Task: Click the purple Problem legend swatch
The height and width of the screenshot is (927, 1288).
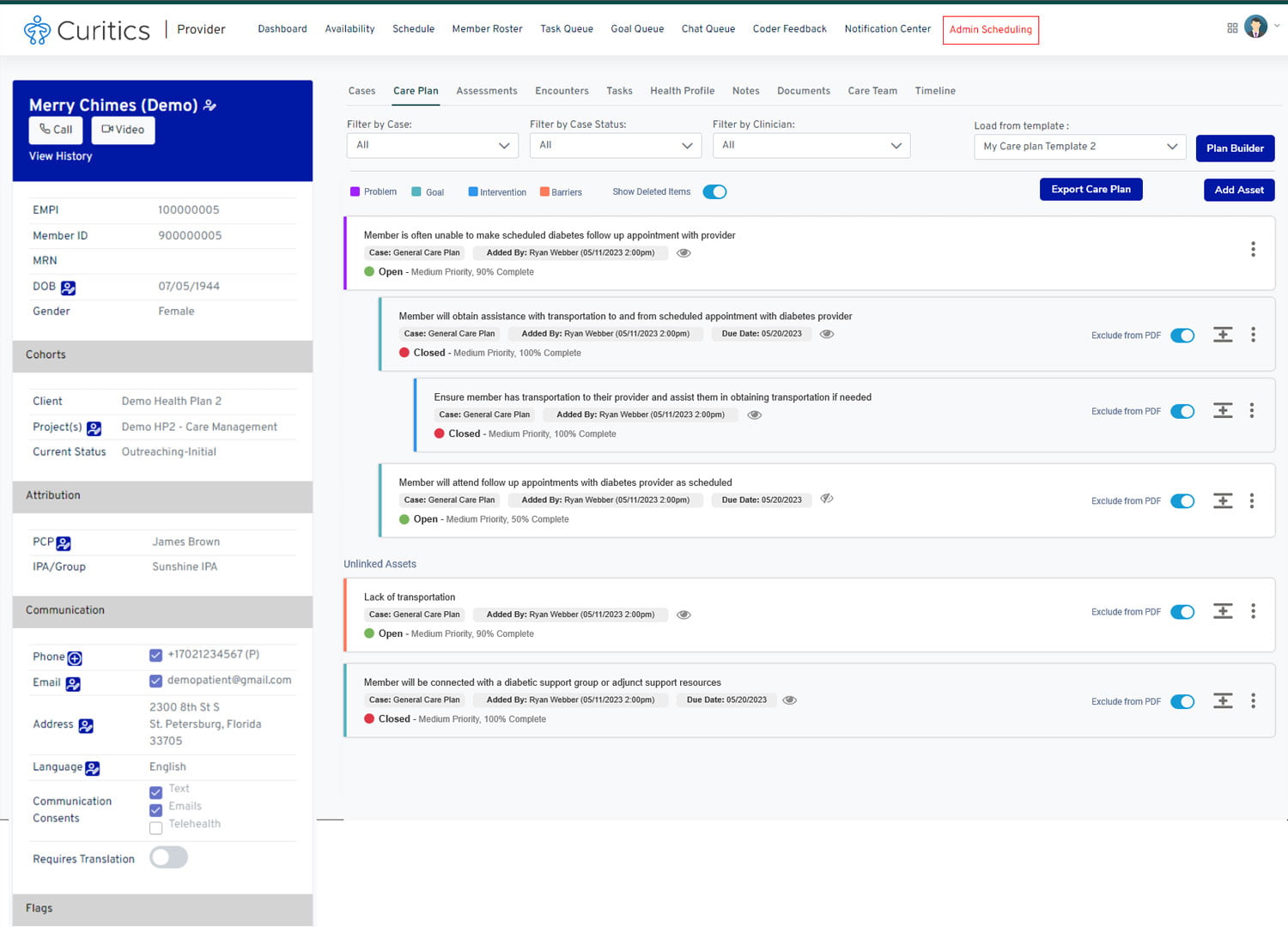Action: 355,191
